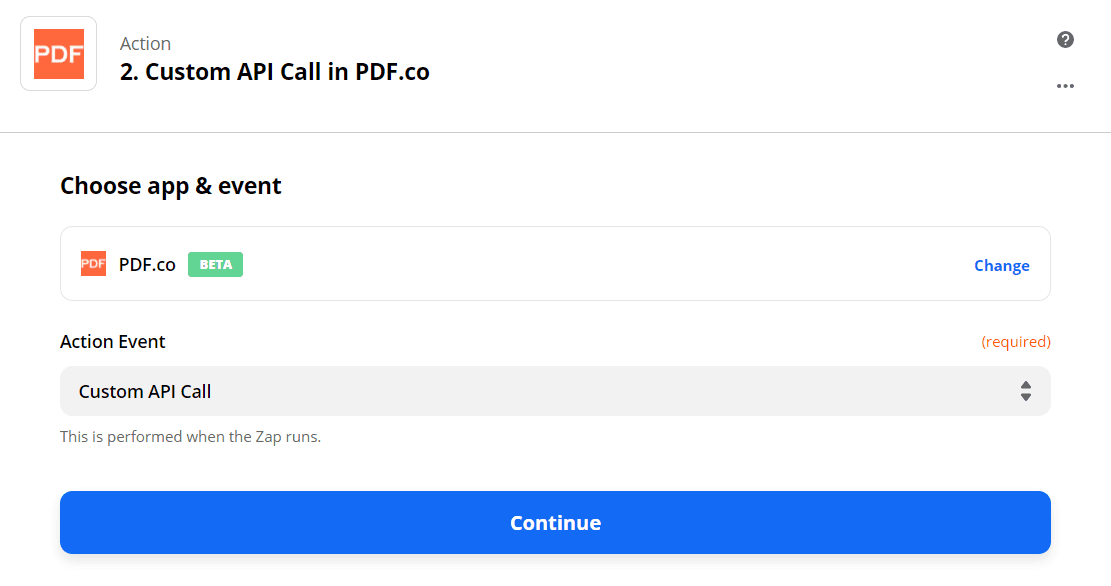1111x586 pixels.
Task: Click the Change link to switch apps
Action: (1001, 264)
